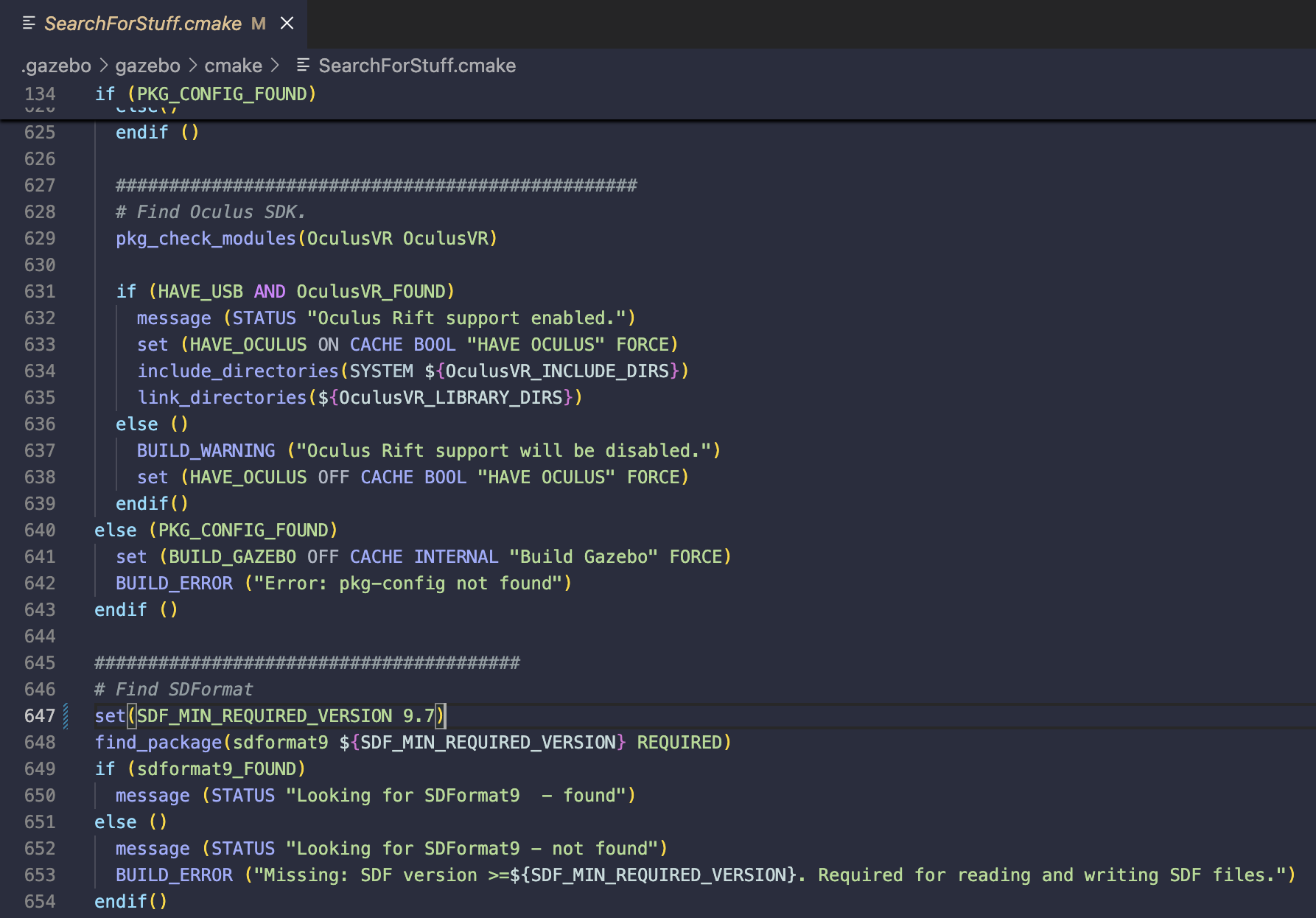Click line number 631 in the gutter
The image size is (1316, 918).
pos(40,292)
